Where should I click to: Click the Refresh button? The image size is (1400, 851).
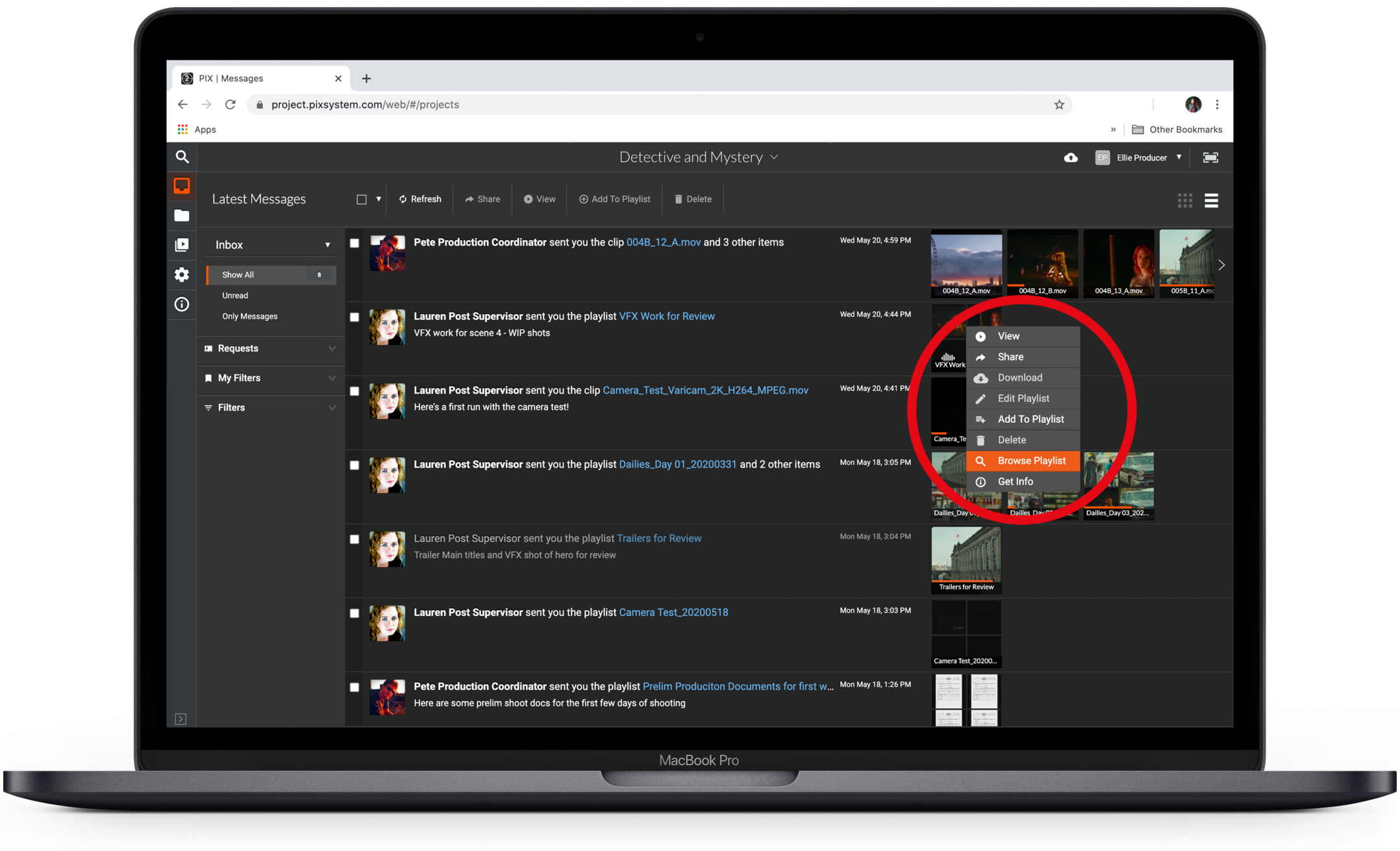[x=419, y=199]
